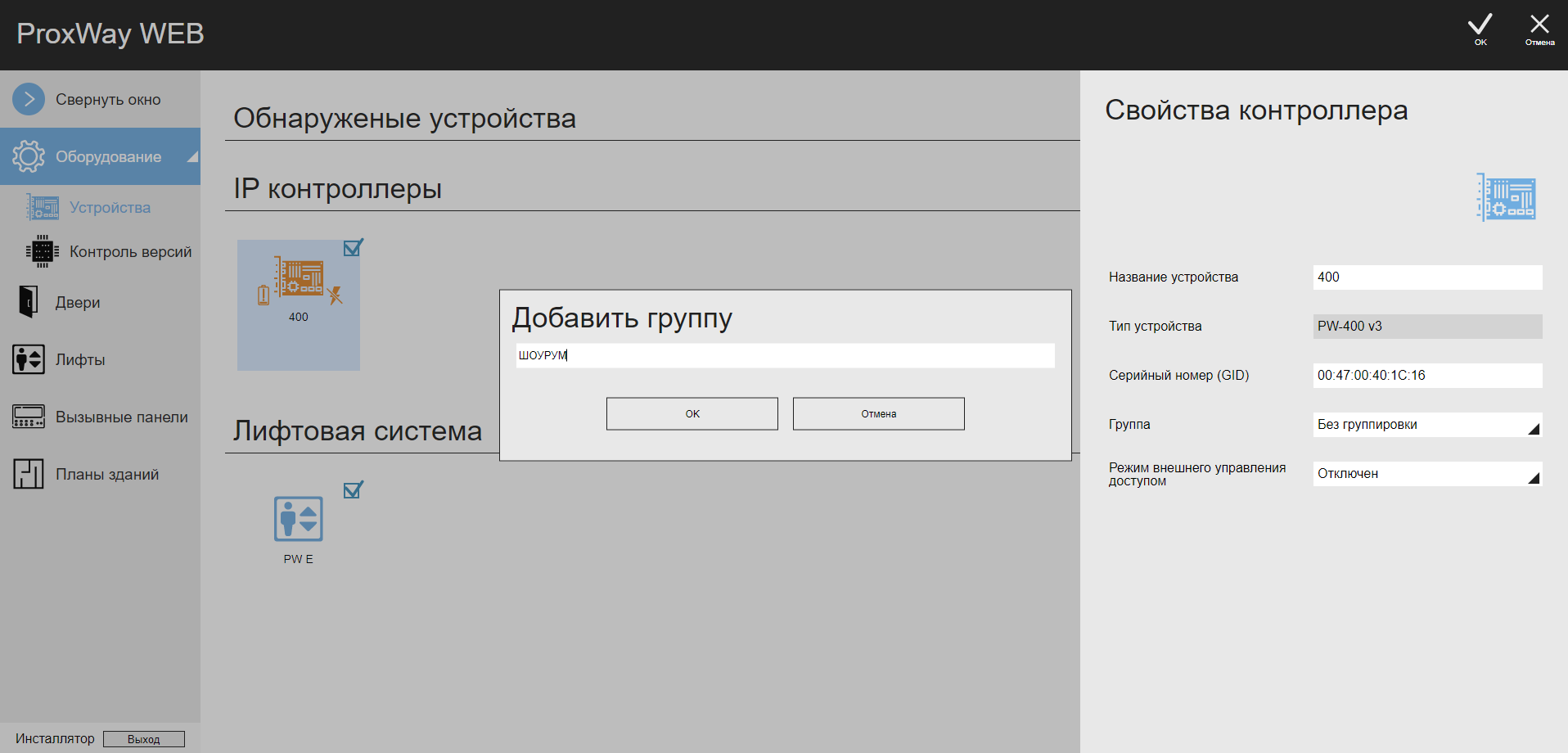Go to the Двери section
Image resolution: width=1568 pixels, height=753 pixels.
(x=78, y=302)
